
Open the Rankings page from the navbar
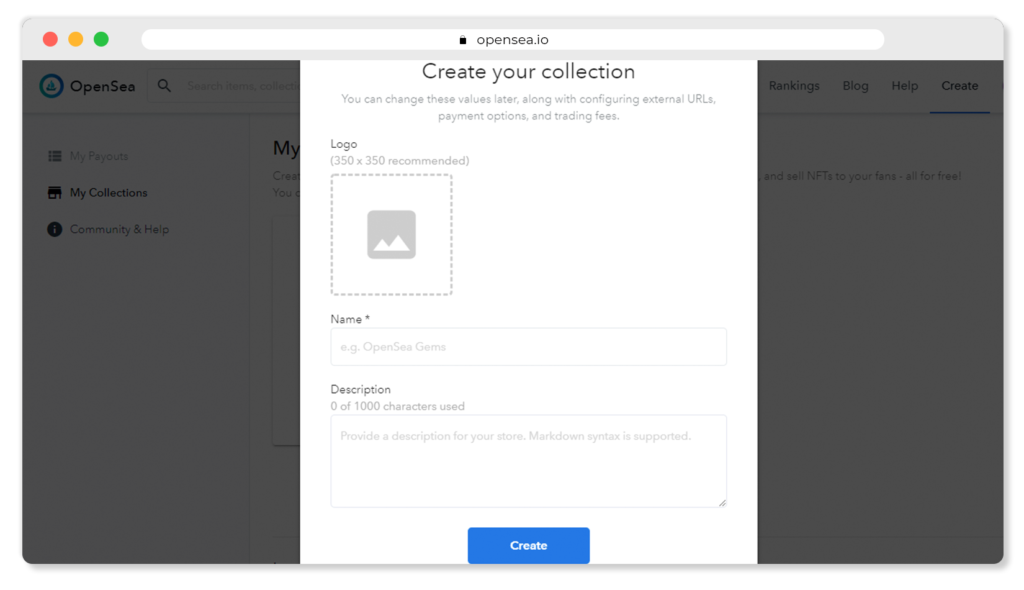(x=794, y=86)
